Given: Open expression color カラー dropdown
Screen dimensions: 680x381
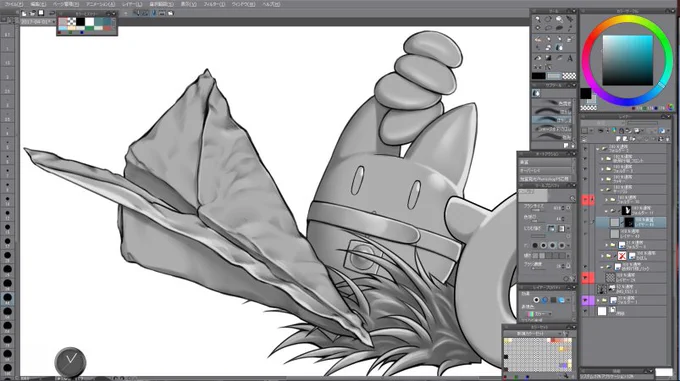Looking at the screenshot, I should [x=539, y=314].
